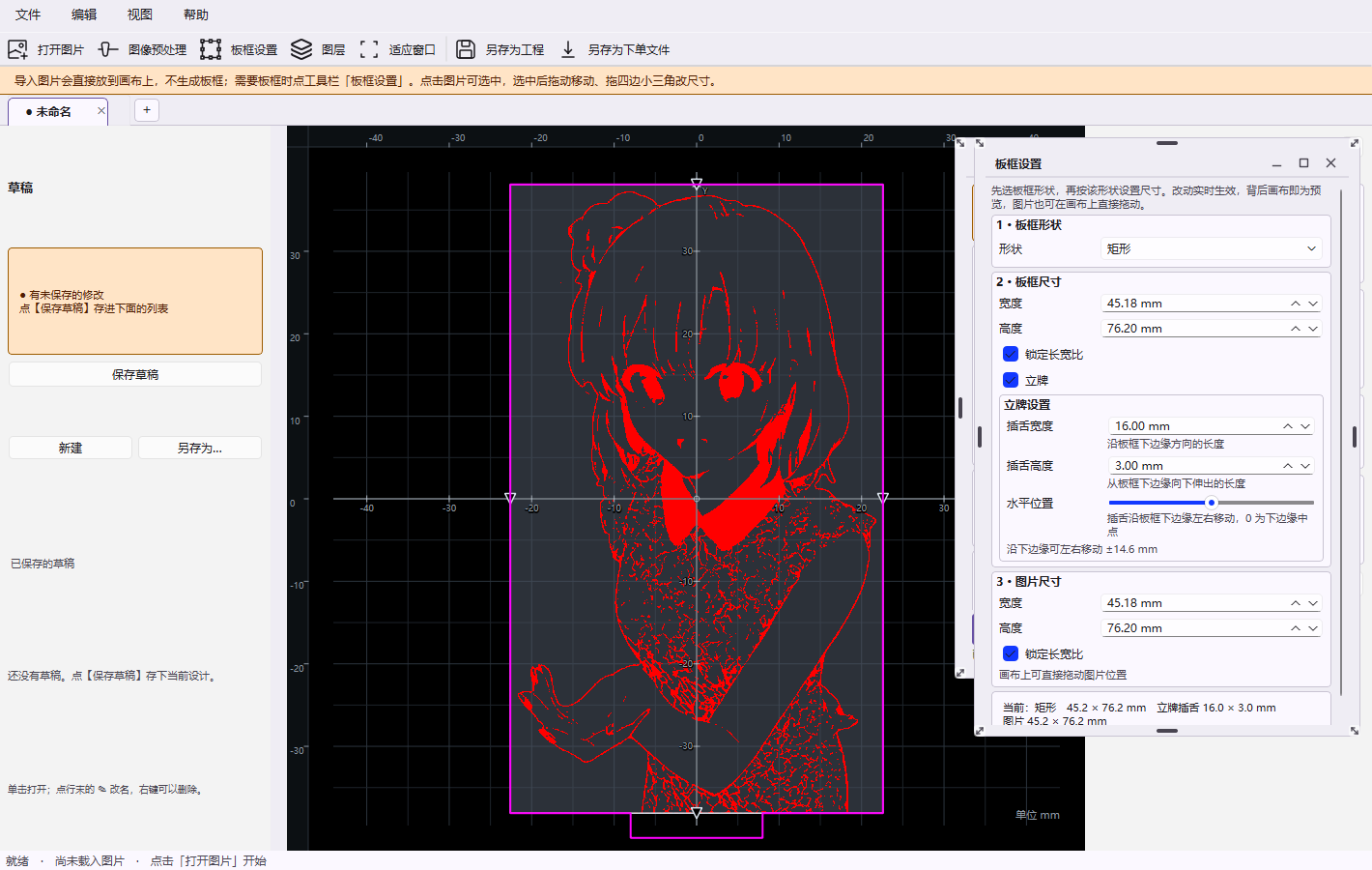Decrease 插舌高度 with the down arrow
The image size is (1372, 870).
pyautogui.click(x=1305, y=466)
